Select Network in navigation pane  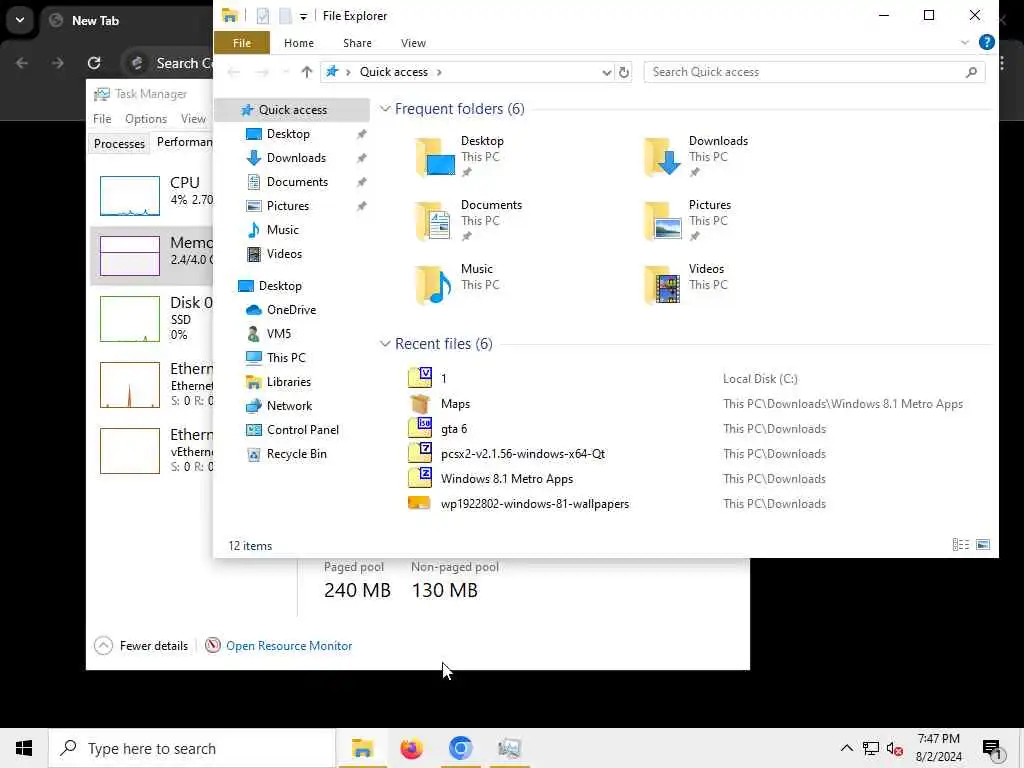click(289, 406)
